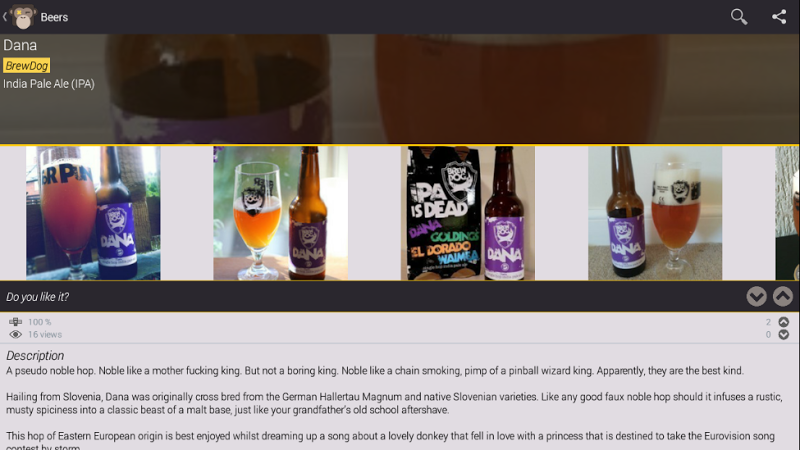Open fourth photo with Dana bottle on carpet
Image resolution: width=800 pixels, height=450 pixels.
[655, 213]
